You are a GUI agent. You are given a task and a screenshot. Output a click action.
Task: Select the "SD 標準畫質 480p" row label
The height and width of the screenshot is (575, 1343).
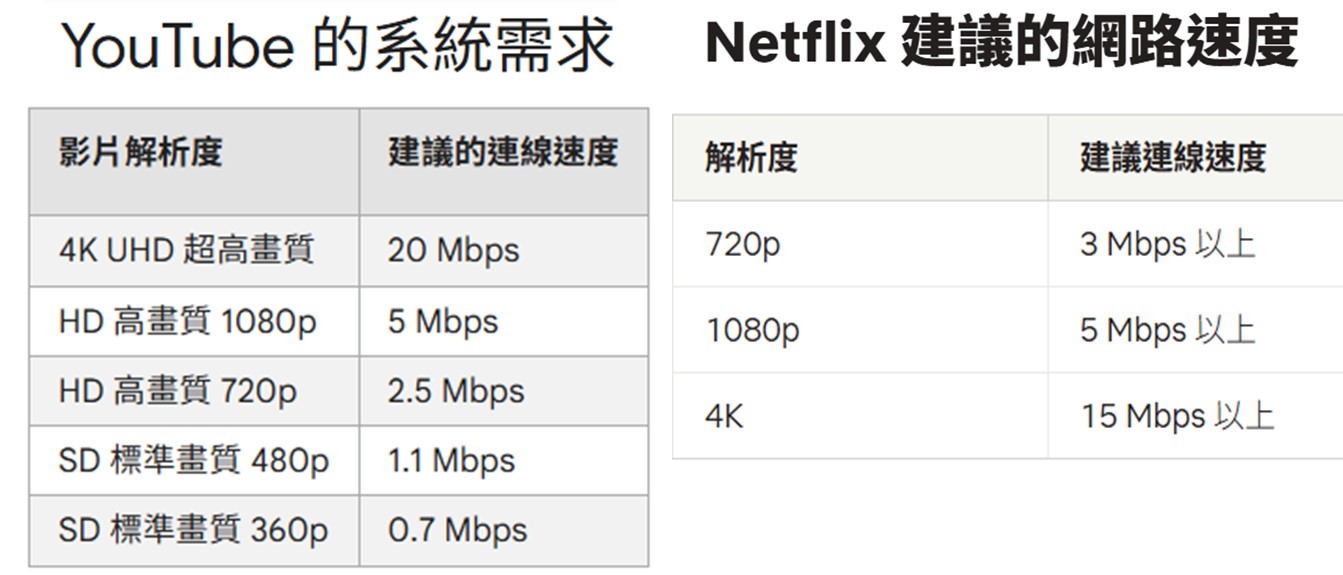coord(193,461)
